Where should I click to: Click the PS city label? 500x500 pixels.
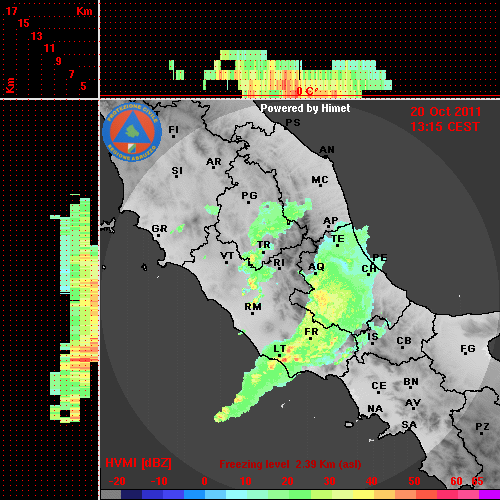tap(293, 123)
